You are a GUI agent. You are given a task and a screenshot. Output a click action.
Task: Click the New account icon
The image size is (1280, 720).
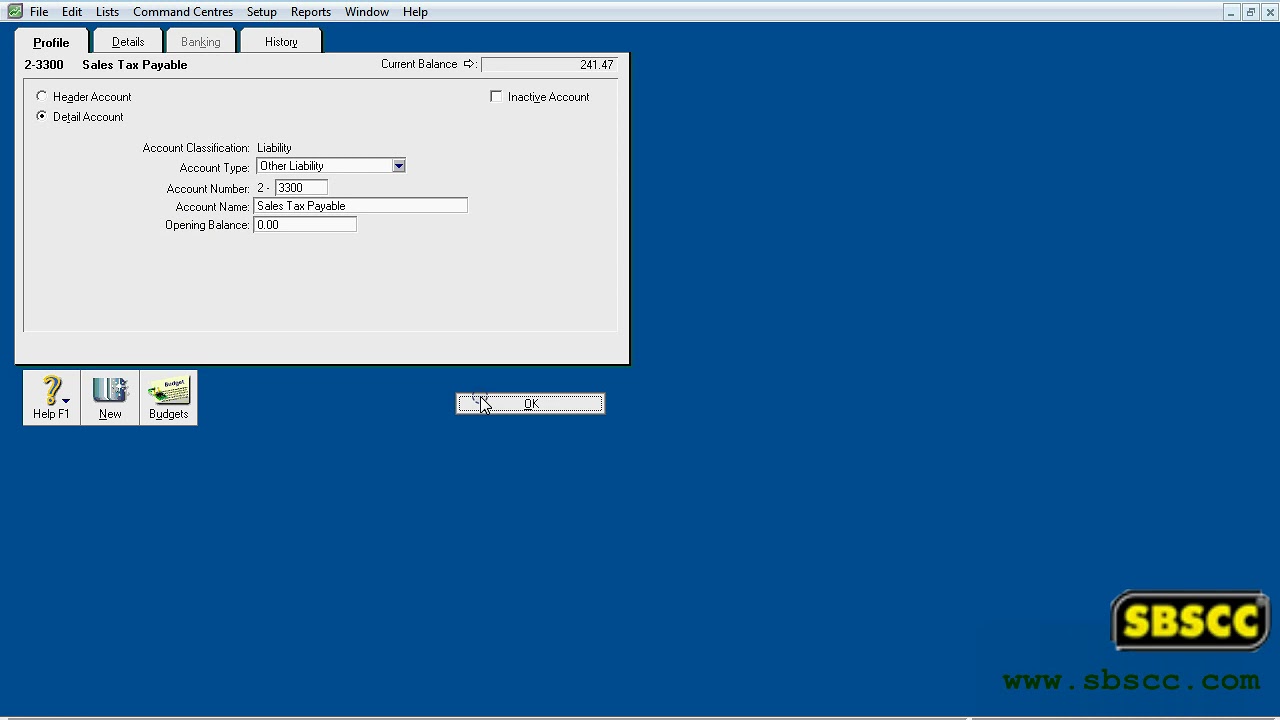110,397
